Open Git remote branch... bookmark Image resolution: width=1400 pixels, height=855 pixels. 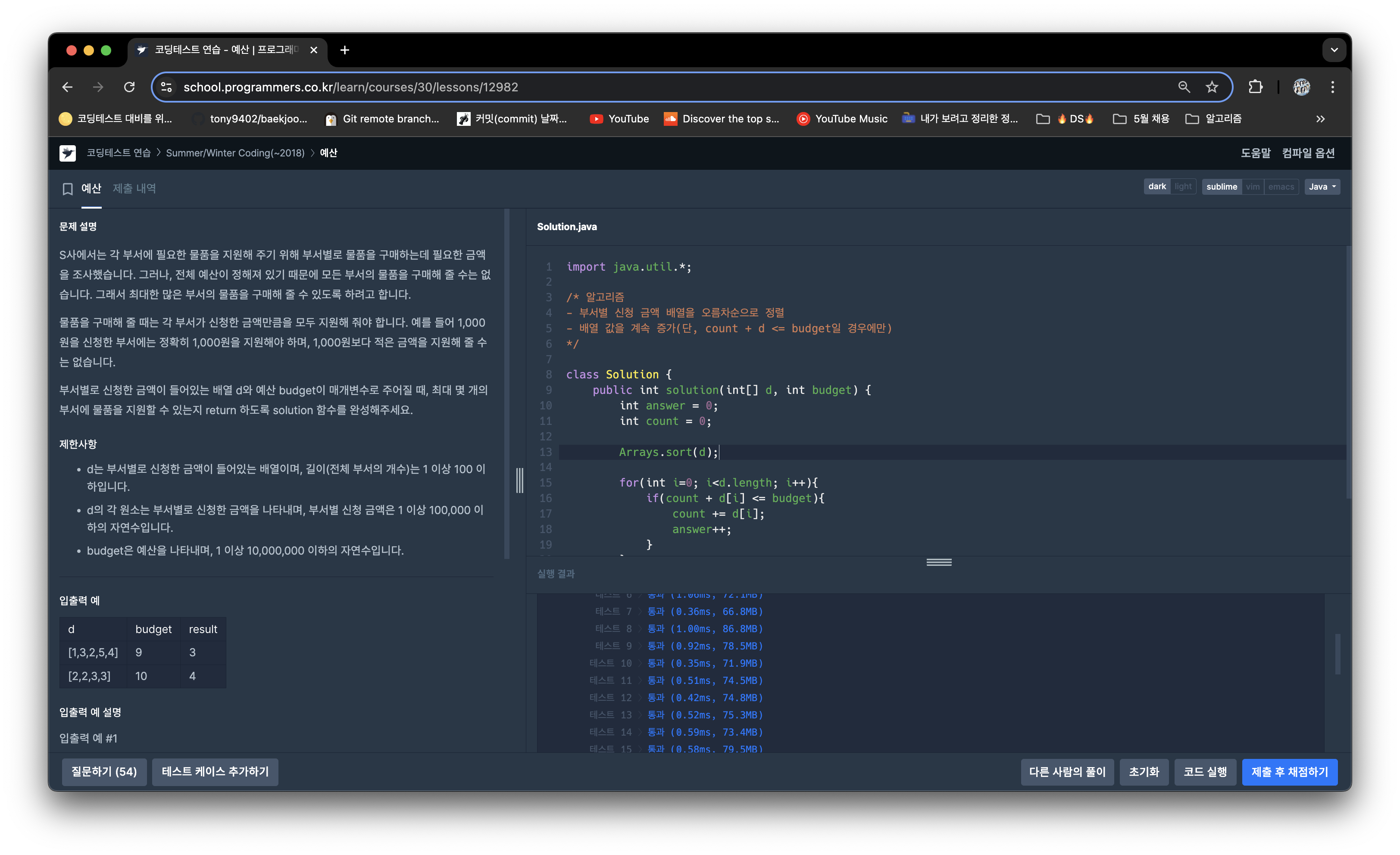coord(382,119)
